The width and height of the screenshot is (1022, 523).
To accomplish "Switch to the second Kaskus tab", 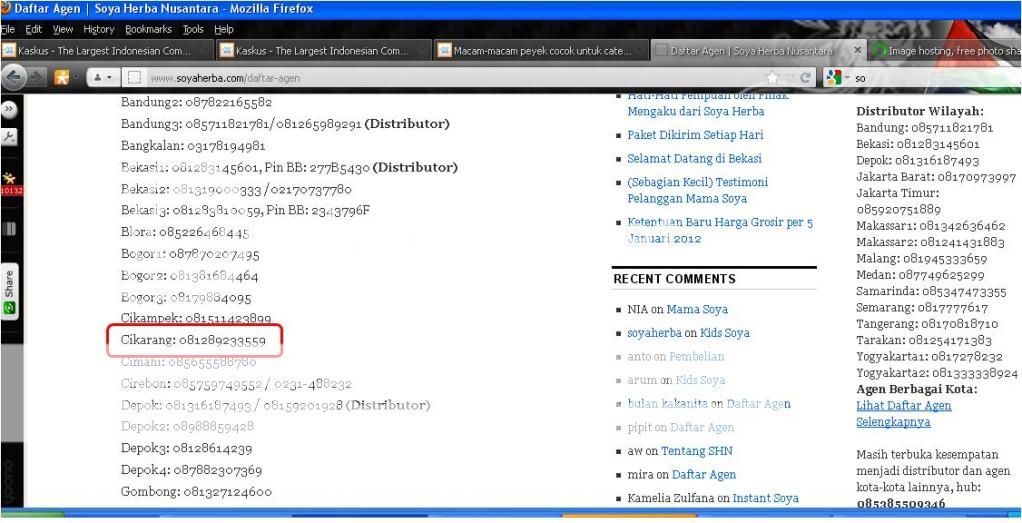I will tap(324, 50).
